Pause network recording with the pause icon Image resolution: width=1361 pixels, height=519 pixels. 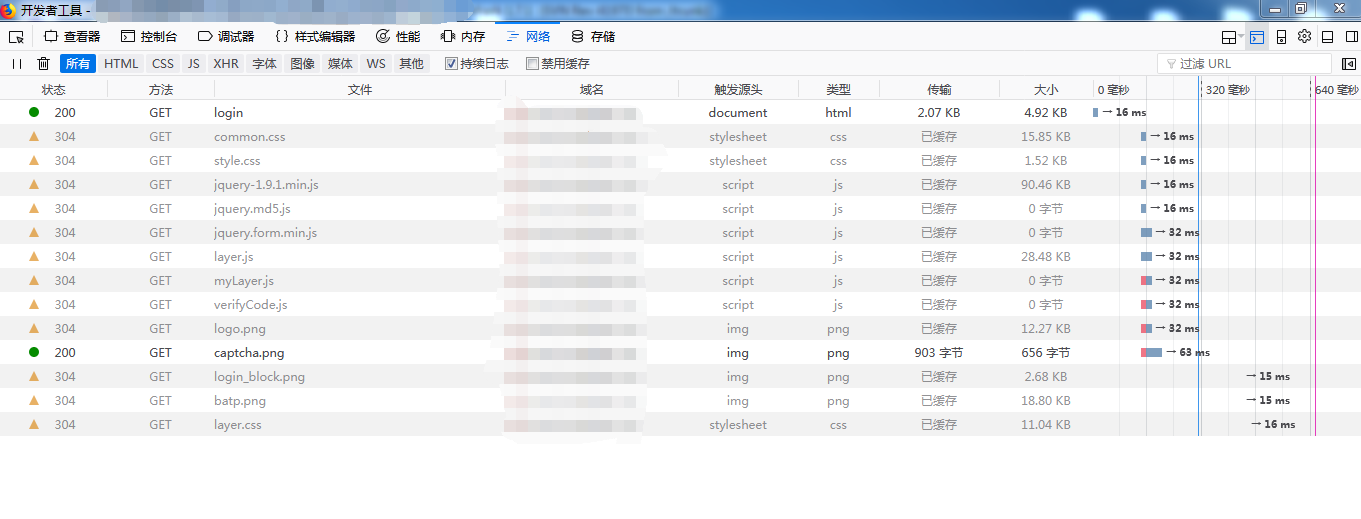tap(17, 64)
